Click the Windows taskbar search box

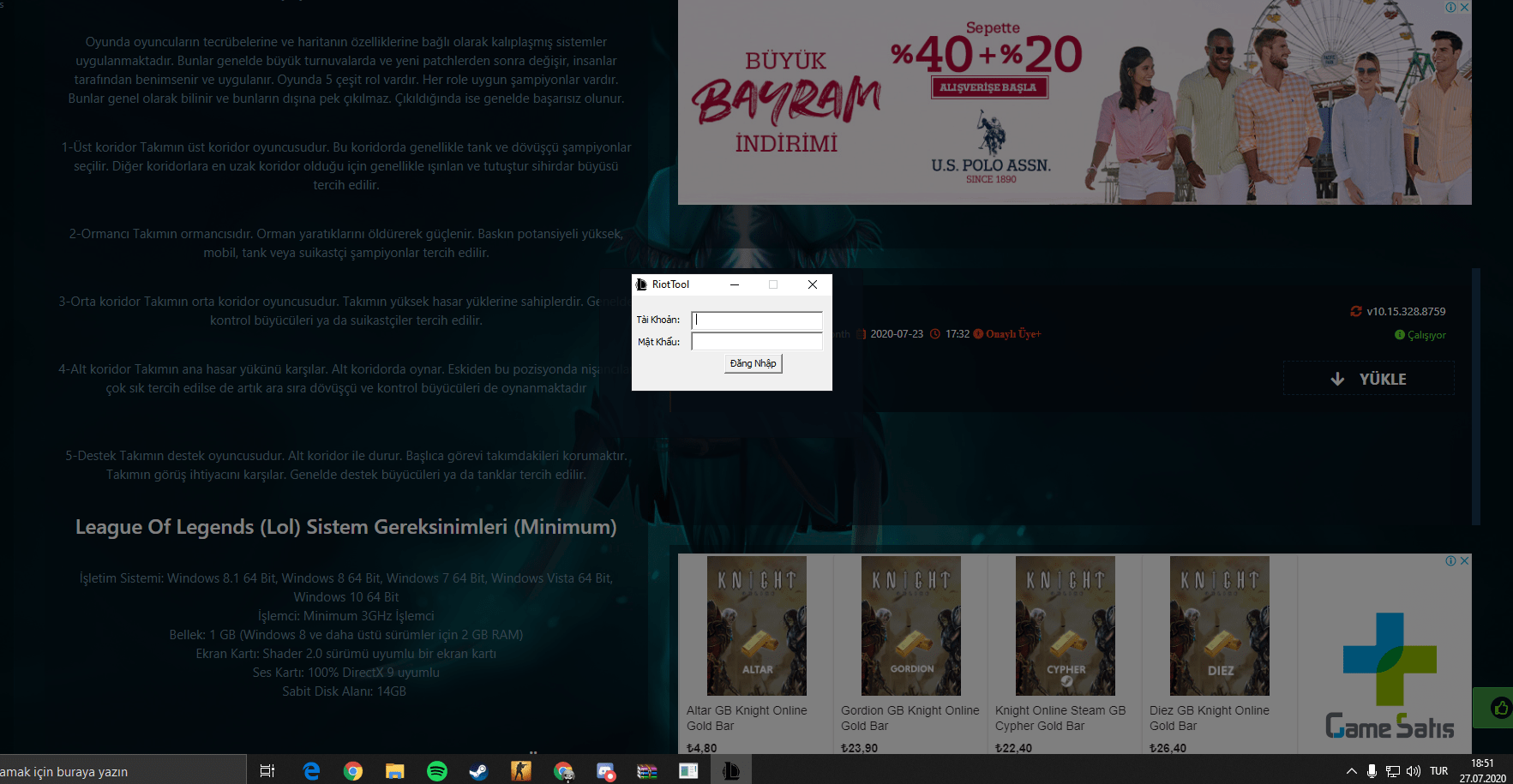pyautogui.click(x=123, y=771)
